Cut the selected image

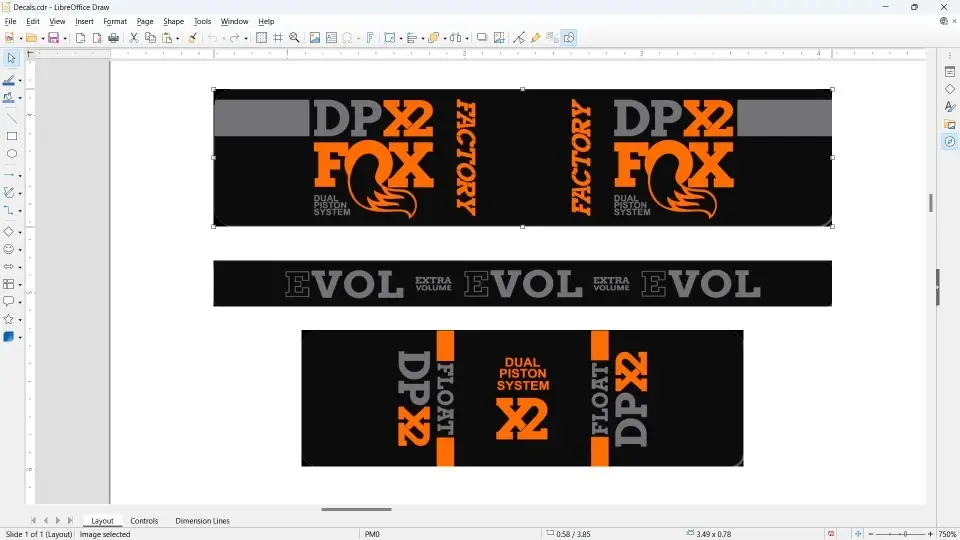coord(133,38)
